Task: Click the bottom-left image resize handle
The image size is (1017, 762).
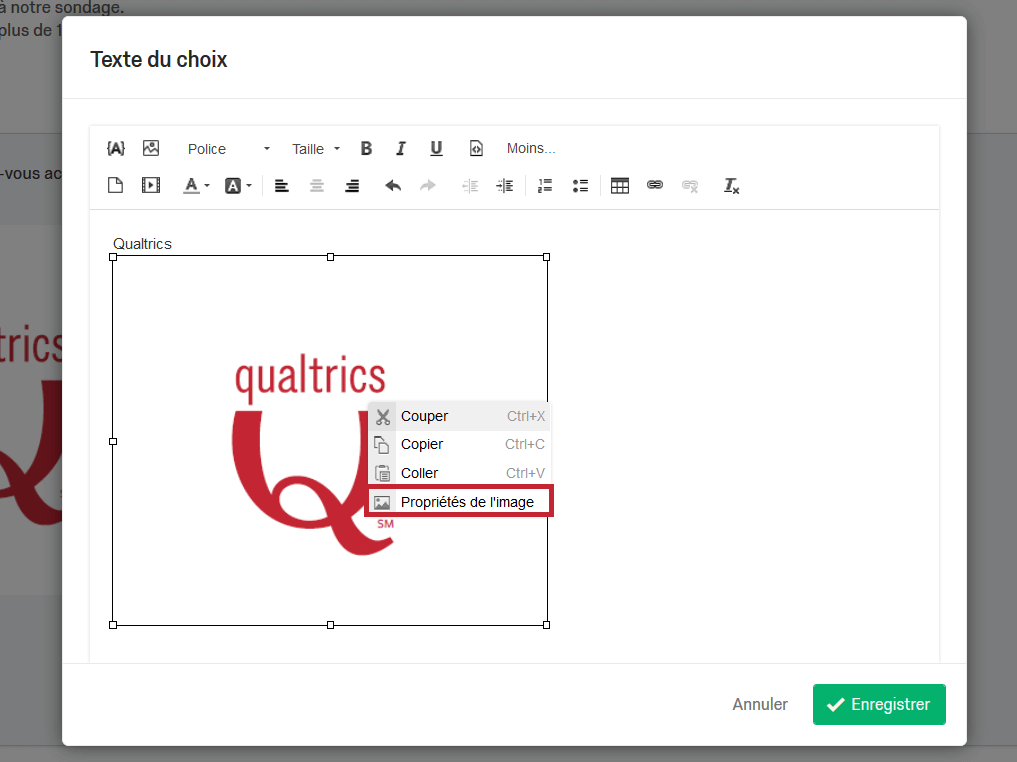Action: click(113, 625)
